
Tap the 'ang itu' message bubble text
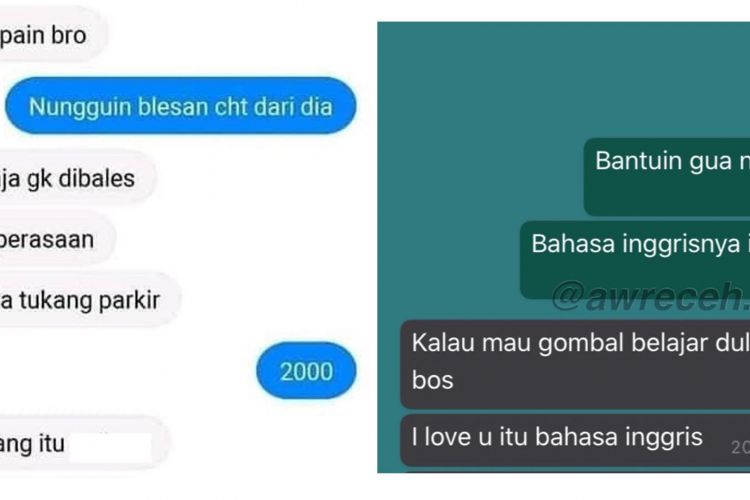click(x=32, y=444)
